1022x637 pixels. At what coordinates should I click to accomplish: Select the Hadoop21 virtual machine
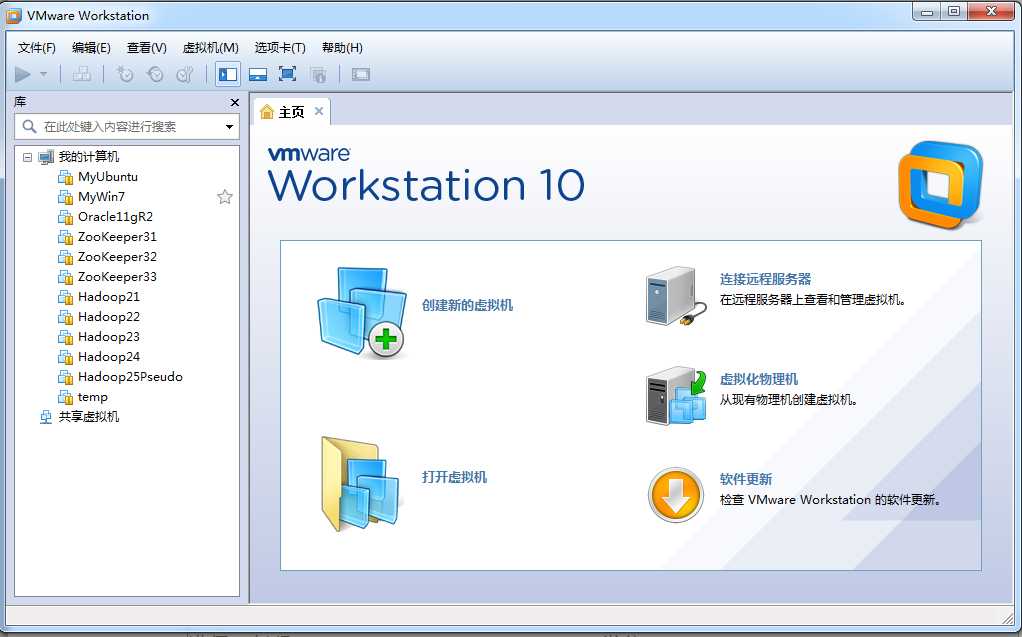click(x=109, y=297)
